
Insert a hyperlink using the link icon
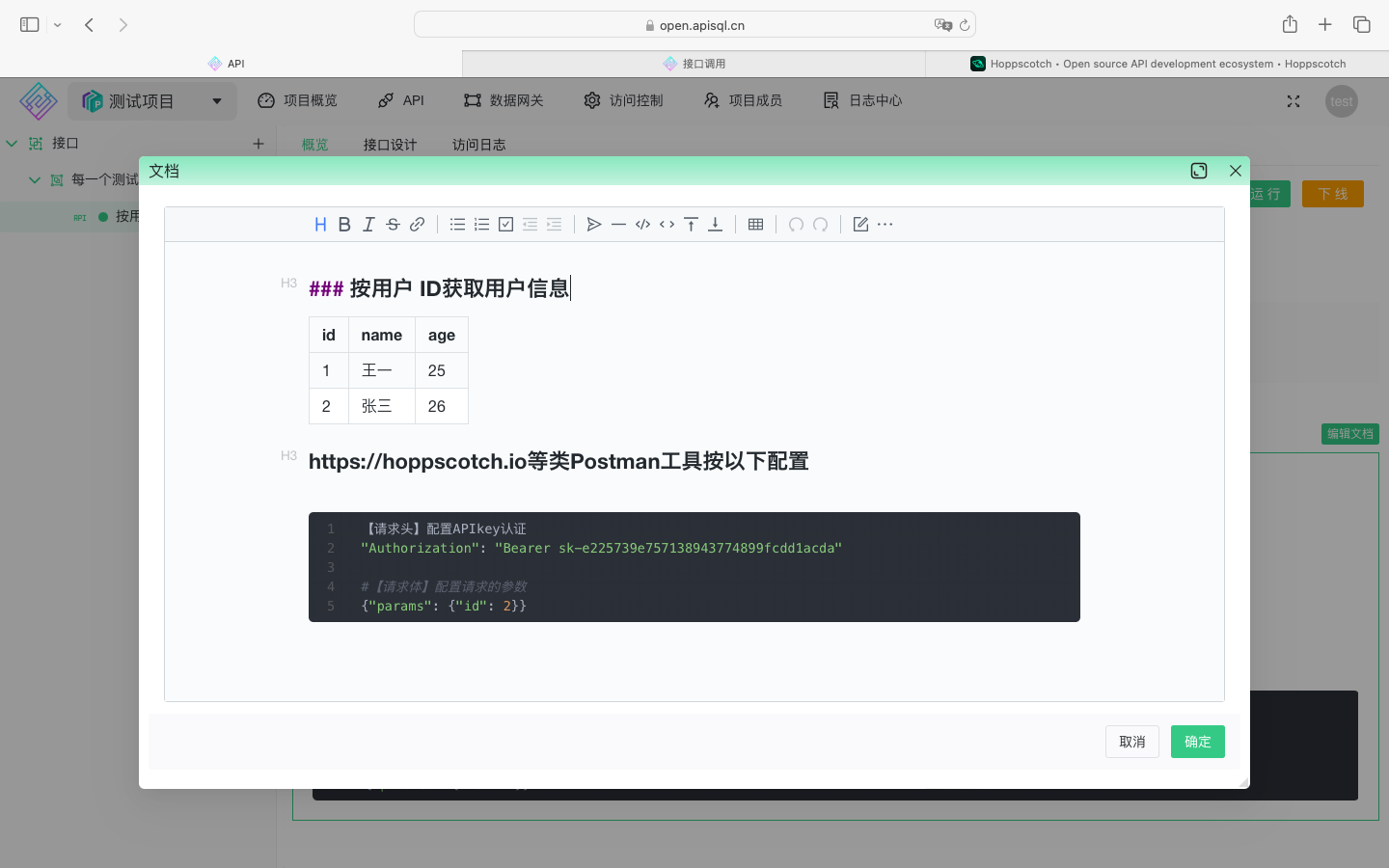pyautogui.click(x=417, y=224)
